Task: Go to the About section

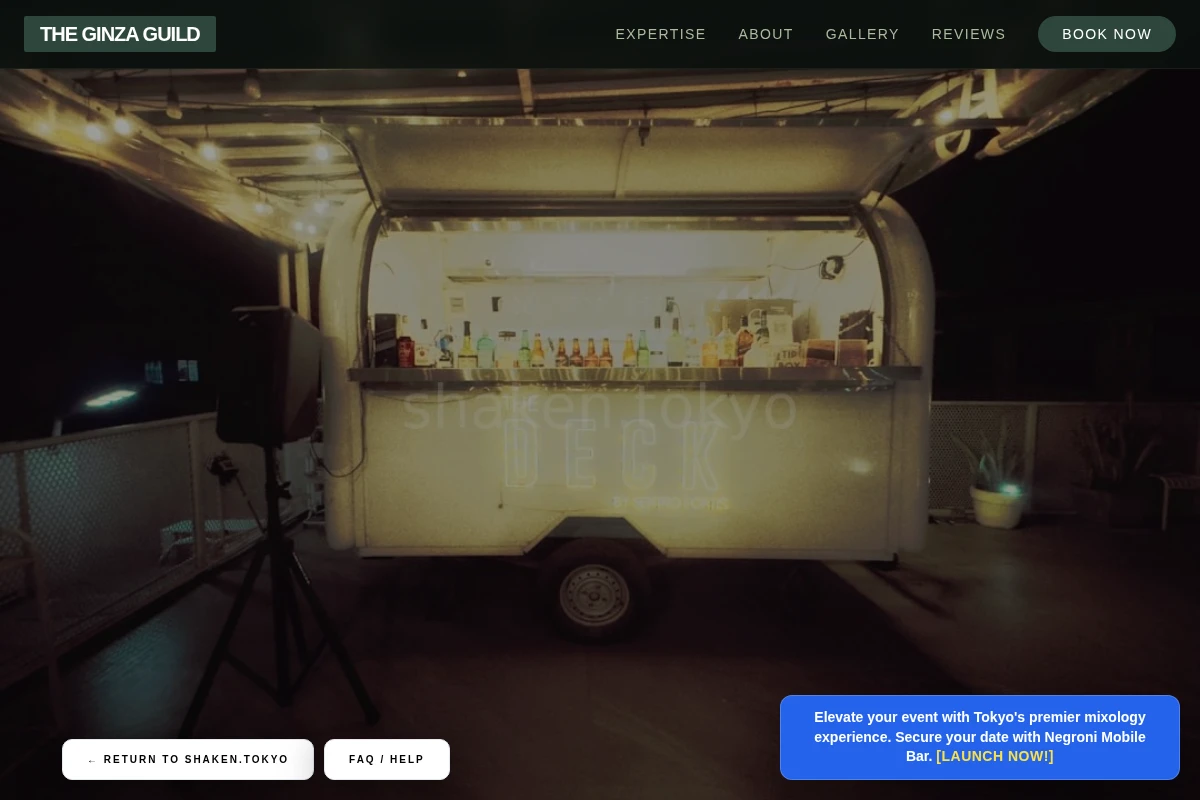Action: [x=766, y=34]
